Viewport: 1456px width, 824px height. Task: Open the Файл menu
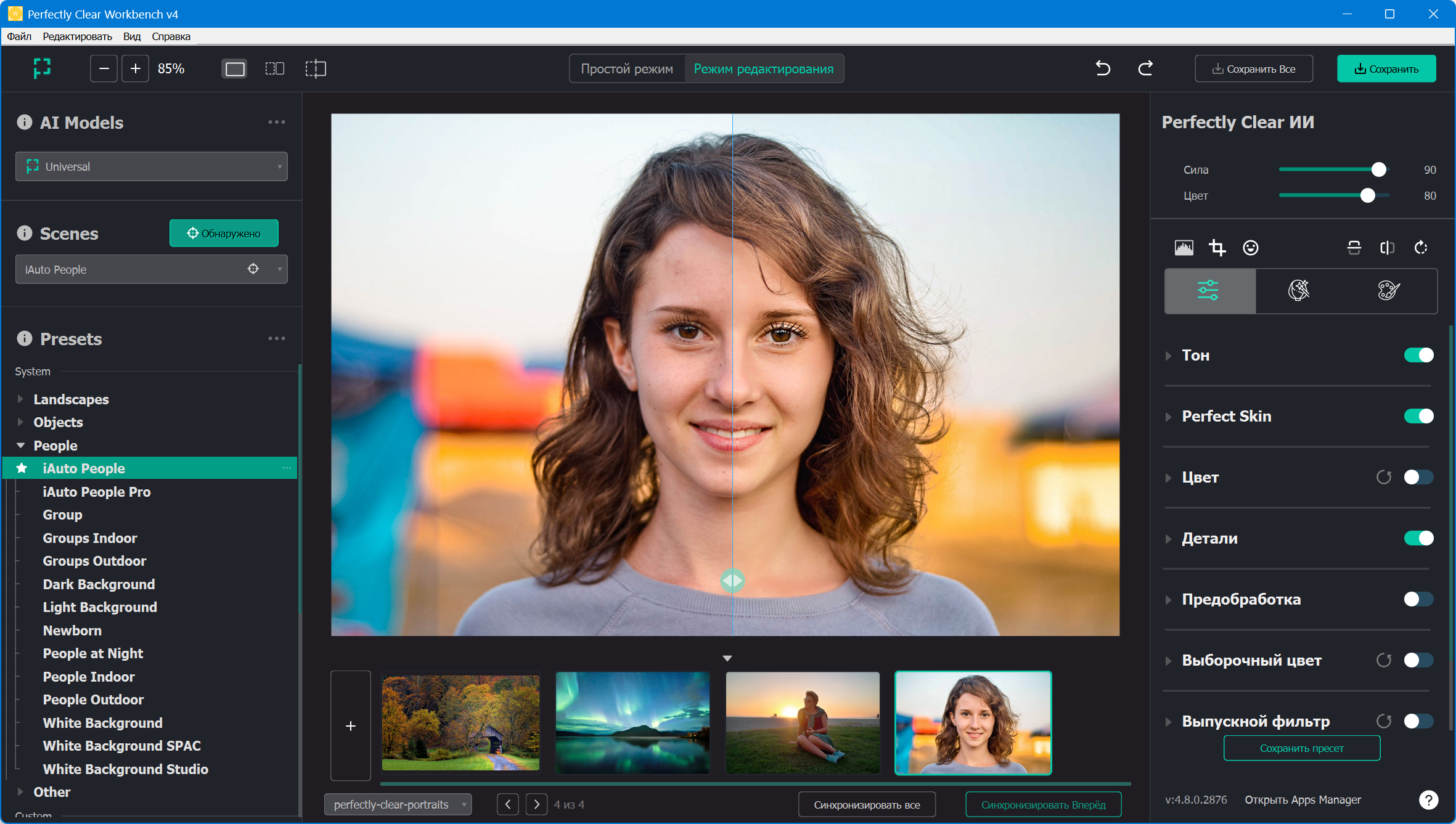(19, 36)
